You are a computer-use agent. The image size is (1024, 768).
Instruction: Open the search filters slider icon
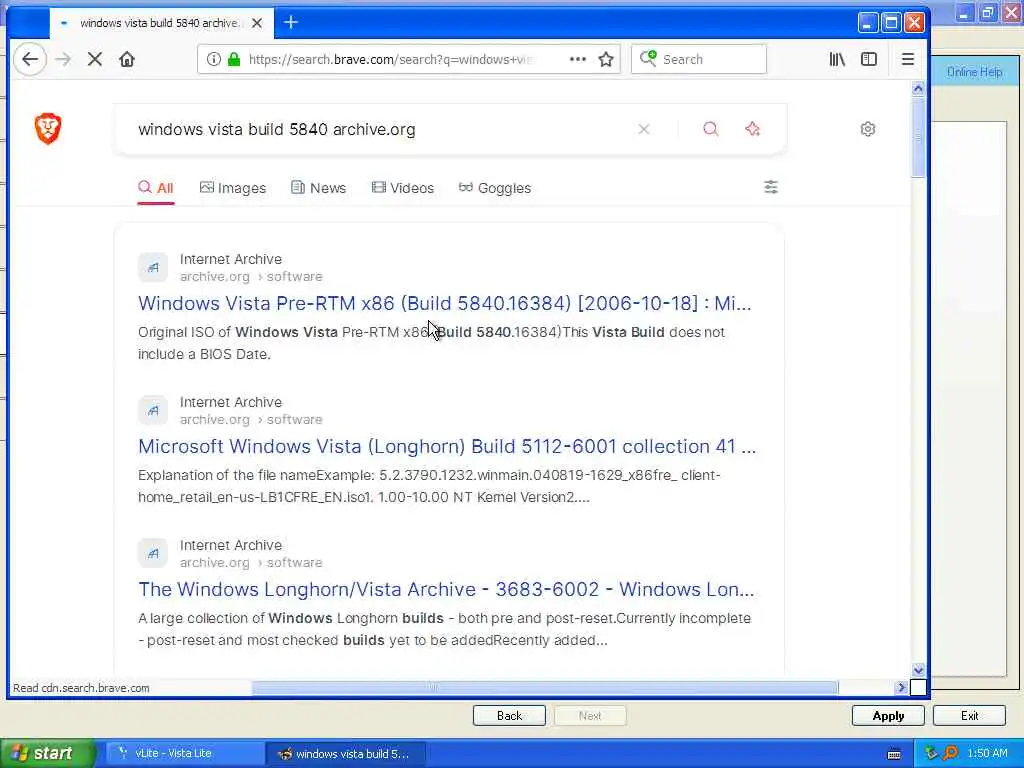point(771,187)
